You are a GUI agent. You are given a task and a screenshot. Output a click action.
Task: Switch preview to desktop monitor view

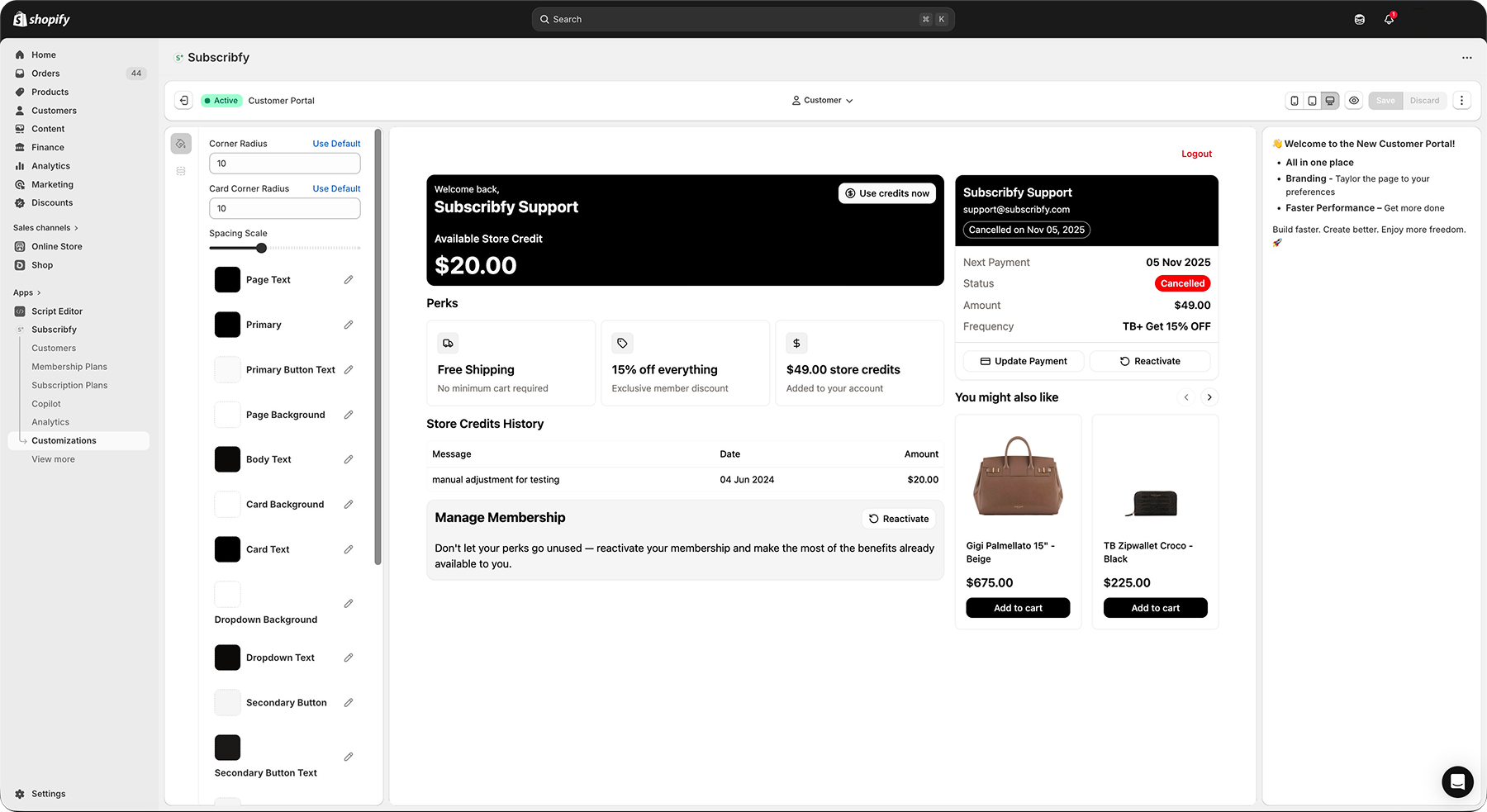click(1330, 100)
